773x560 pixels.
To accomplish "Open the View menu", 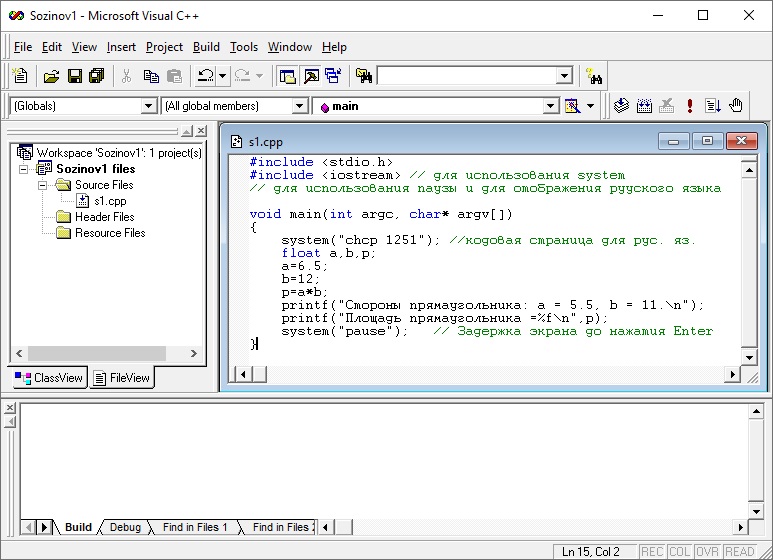I will coord(84,47).
